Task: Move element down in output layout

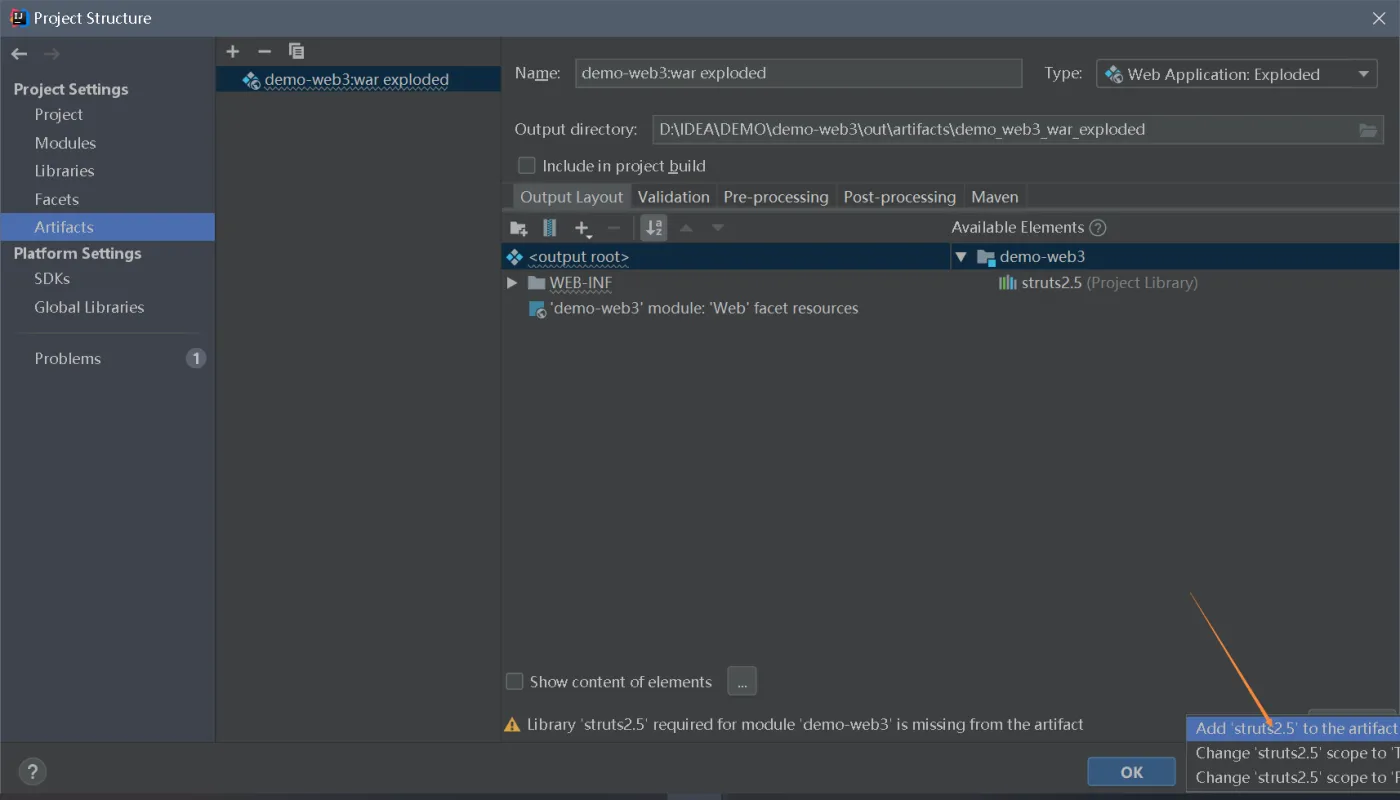Action: pos(717,228)
